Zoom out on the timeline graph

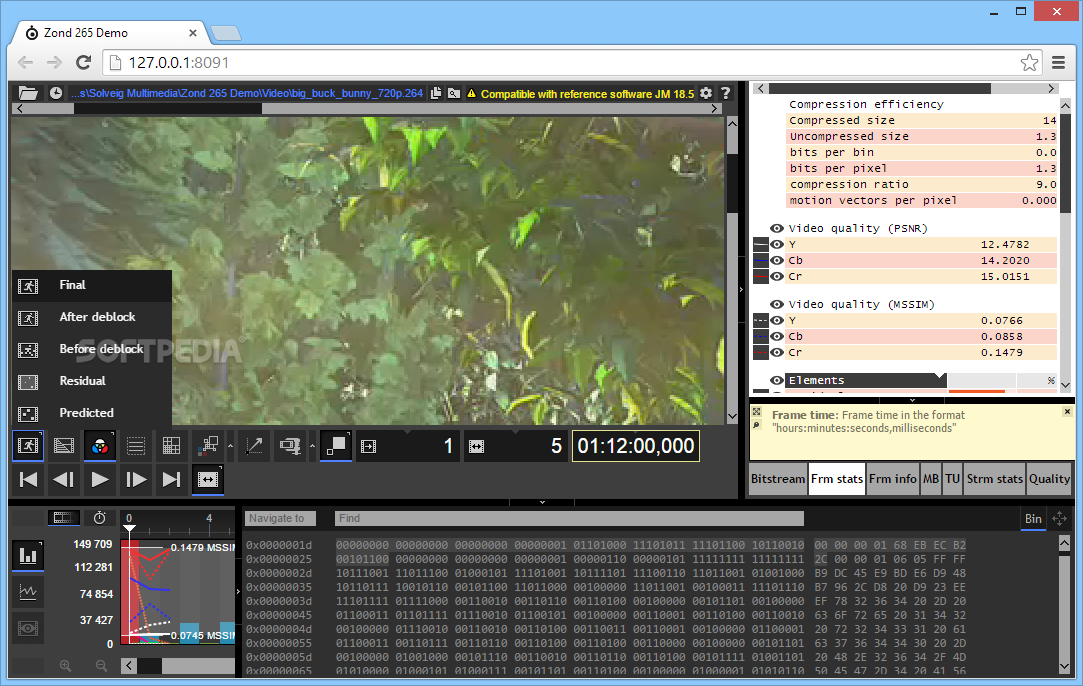(x=102, y=666)
